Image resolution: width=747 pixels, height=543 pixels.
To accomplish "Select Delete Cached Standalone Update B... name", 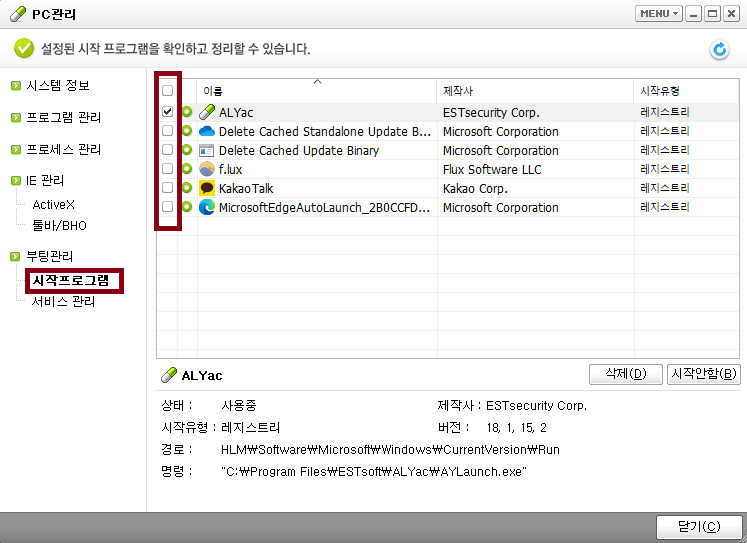I will pos(324,131).
